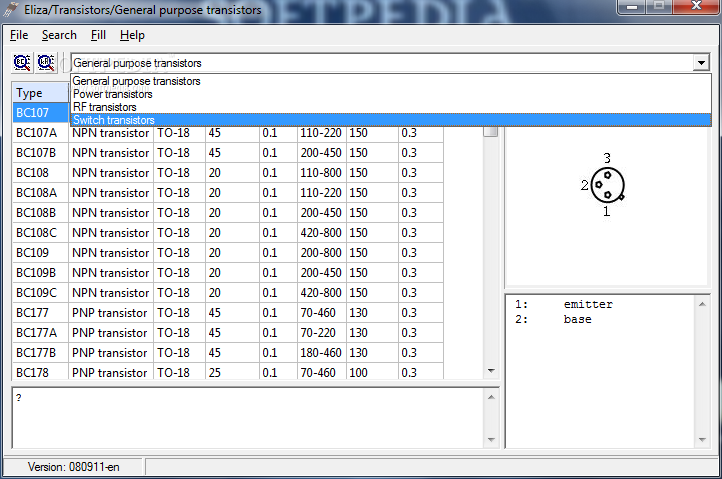Click PNP transistor cell in BC177A row
This screenshot has width=722, height=479.
[x=111, y=333]
